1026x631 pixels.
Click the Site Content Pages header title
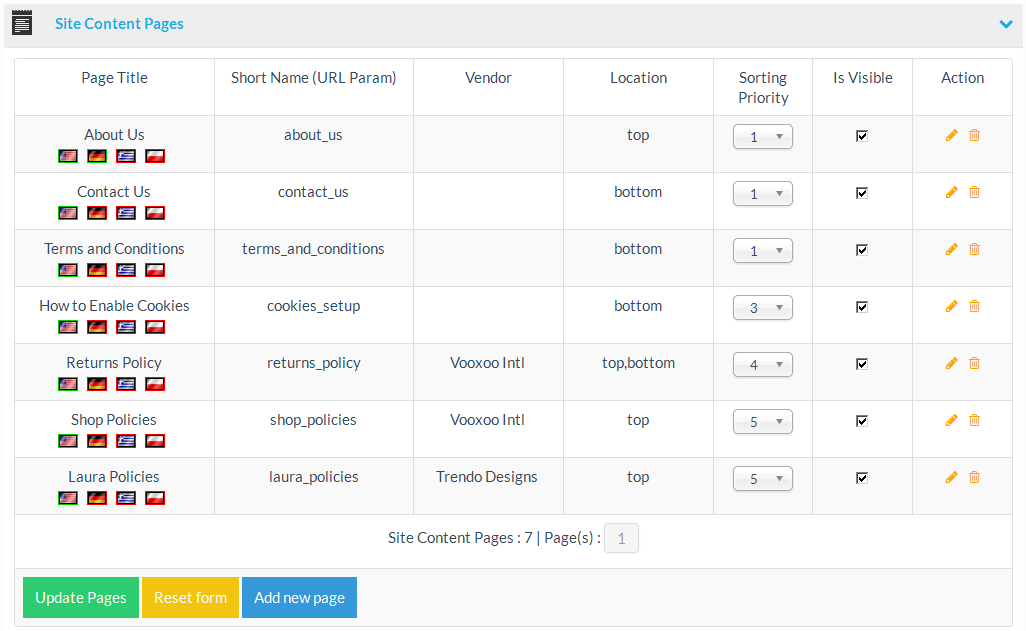pos(119,24)
